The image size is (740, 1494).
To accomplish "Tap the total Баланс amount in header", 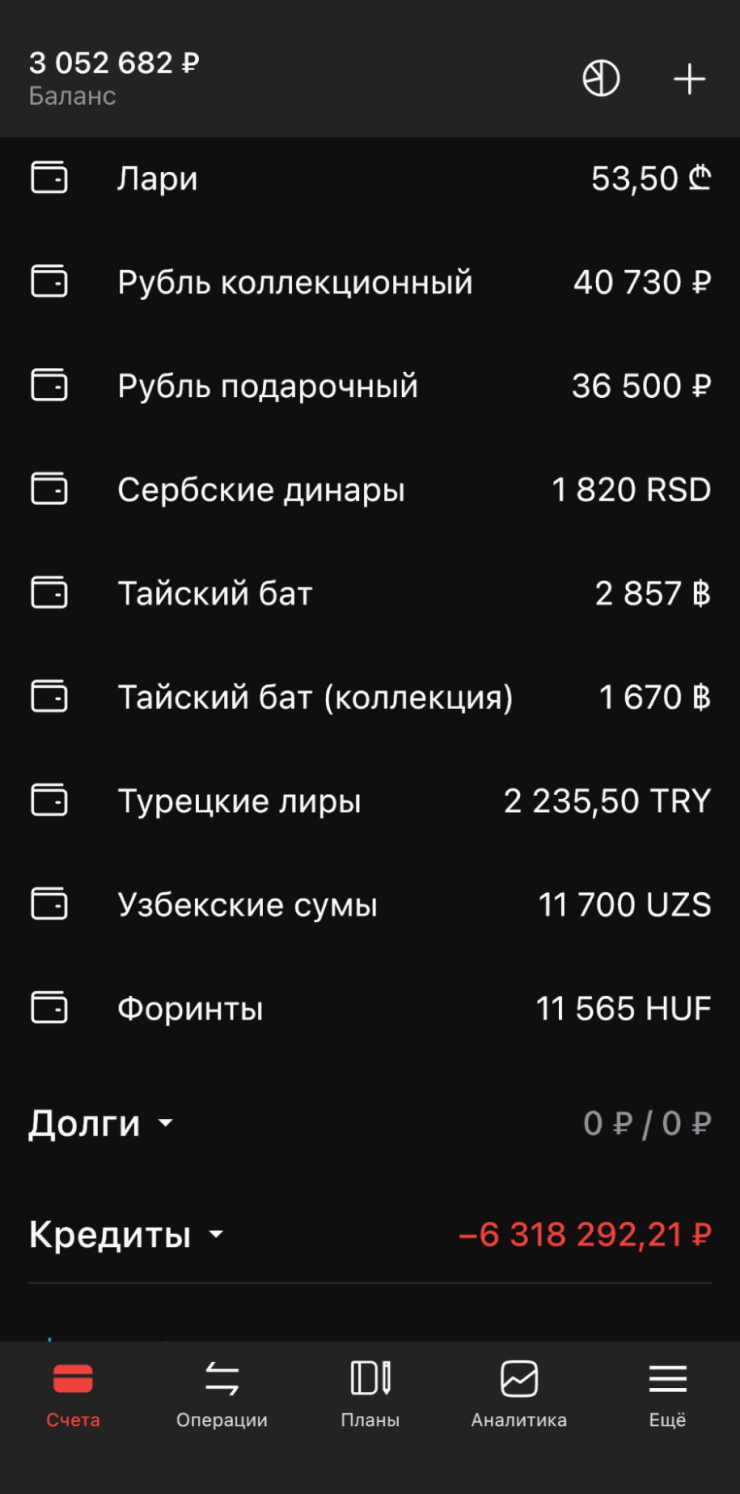I will tap(114, 64).
